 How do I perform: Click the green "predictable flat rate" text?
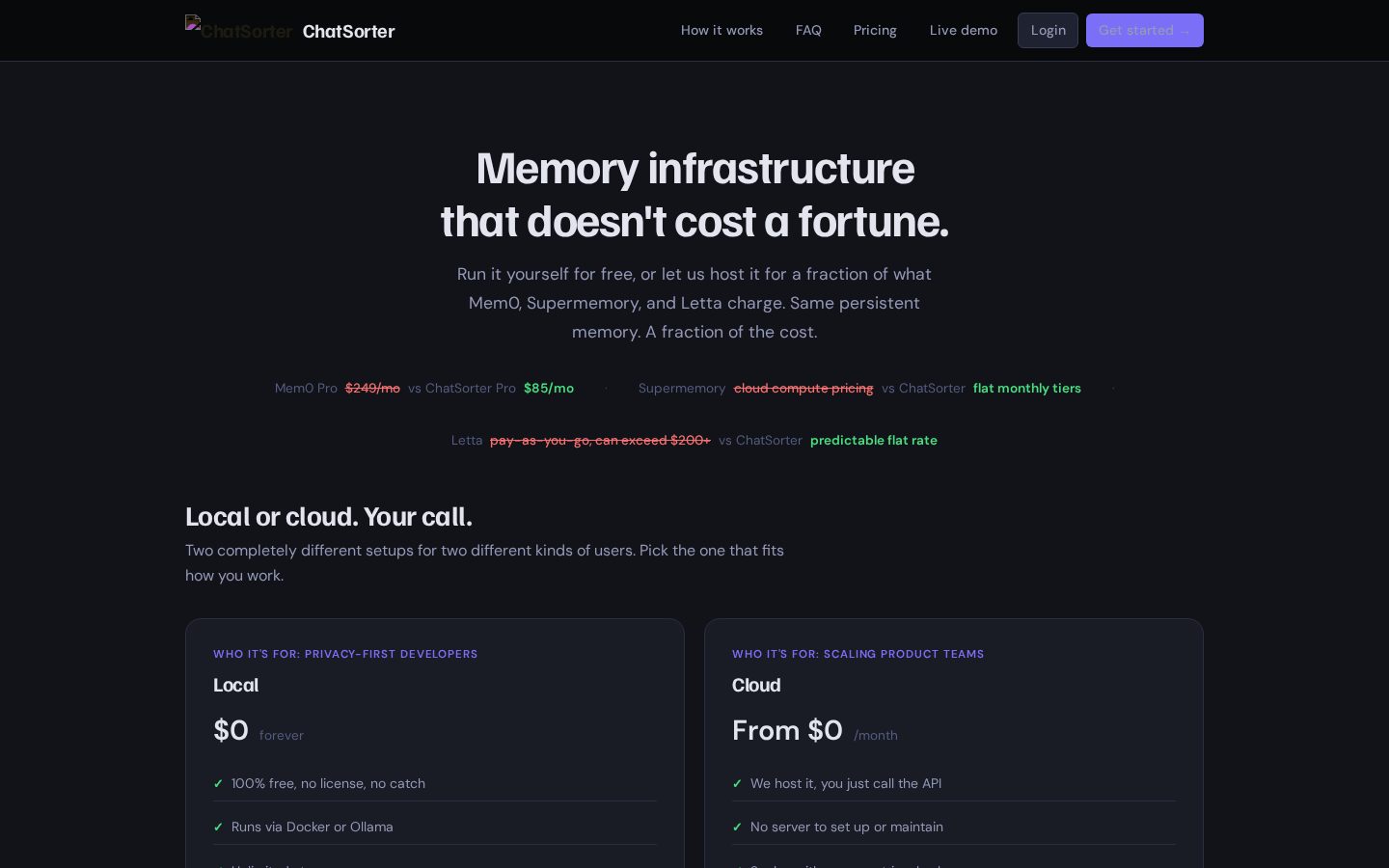[874, 440]
